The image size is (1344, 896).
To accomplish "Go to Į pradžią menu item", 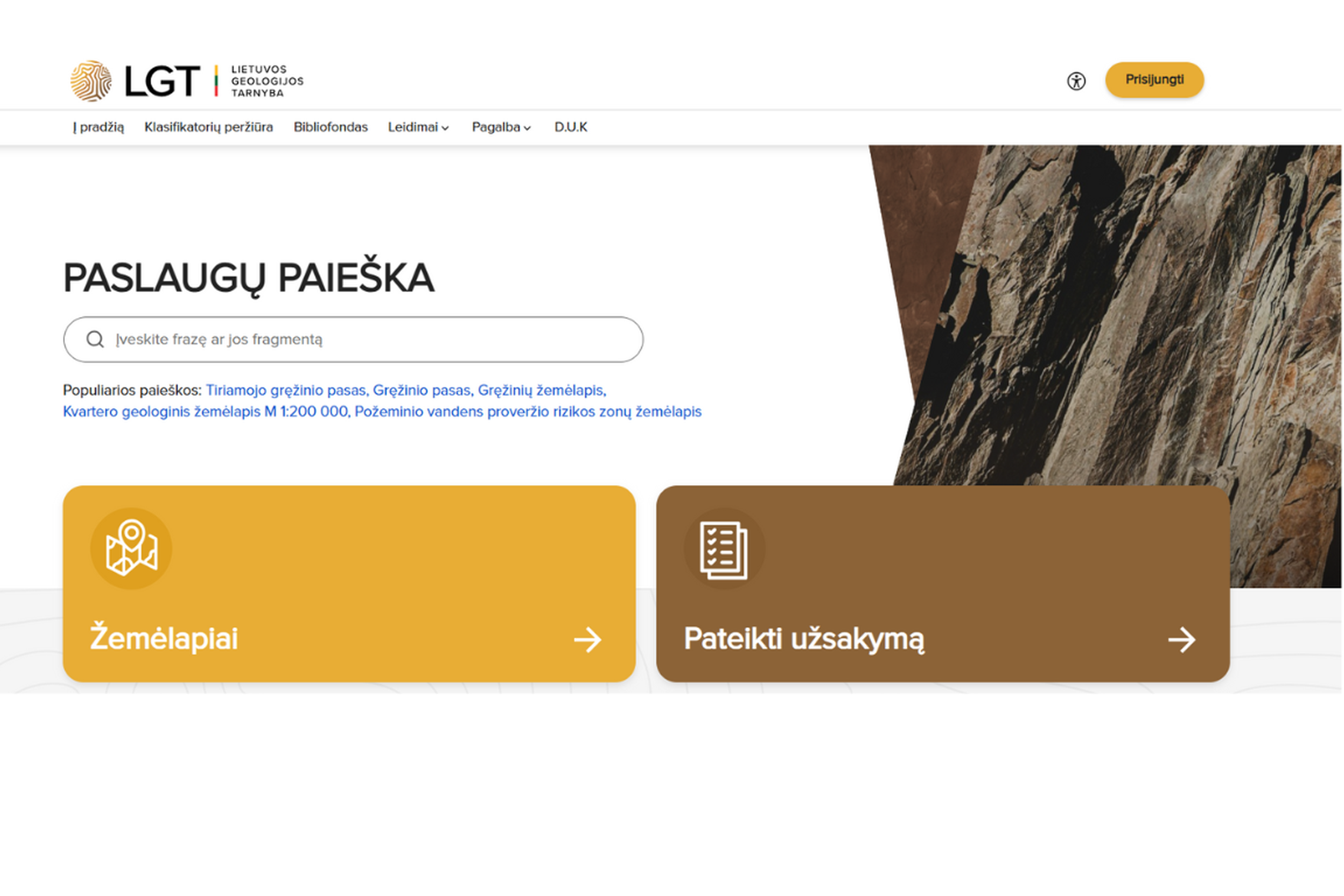I will 98,127.
